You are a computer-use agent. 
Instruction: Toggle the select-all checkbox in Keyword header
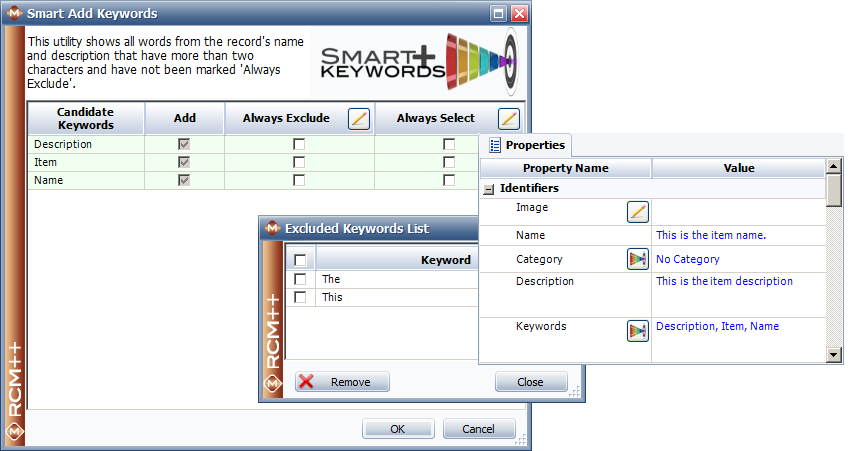pos(300,260)
